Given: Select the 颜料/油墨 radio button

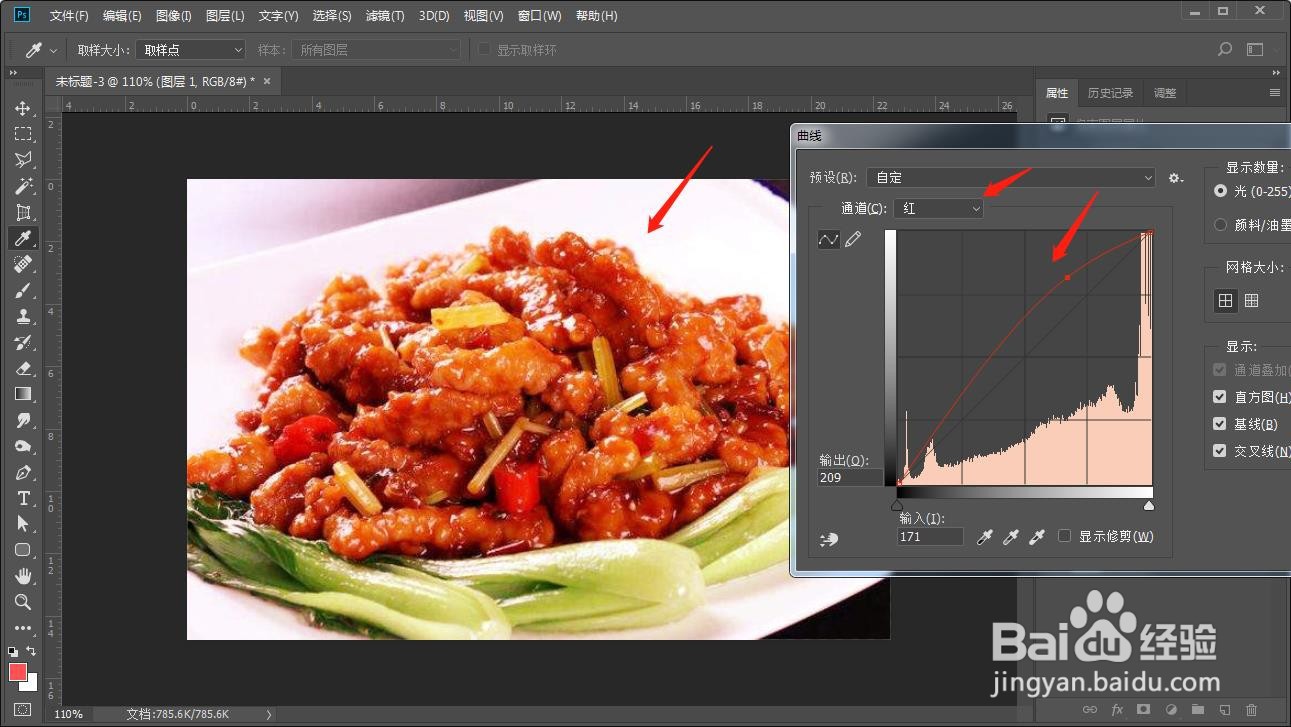Looking at the screenshot, I should click(1220, 224).
